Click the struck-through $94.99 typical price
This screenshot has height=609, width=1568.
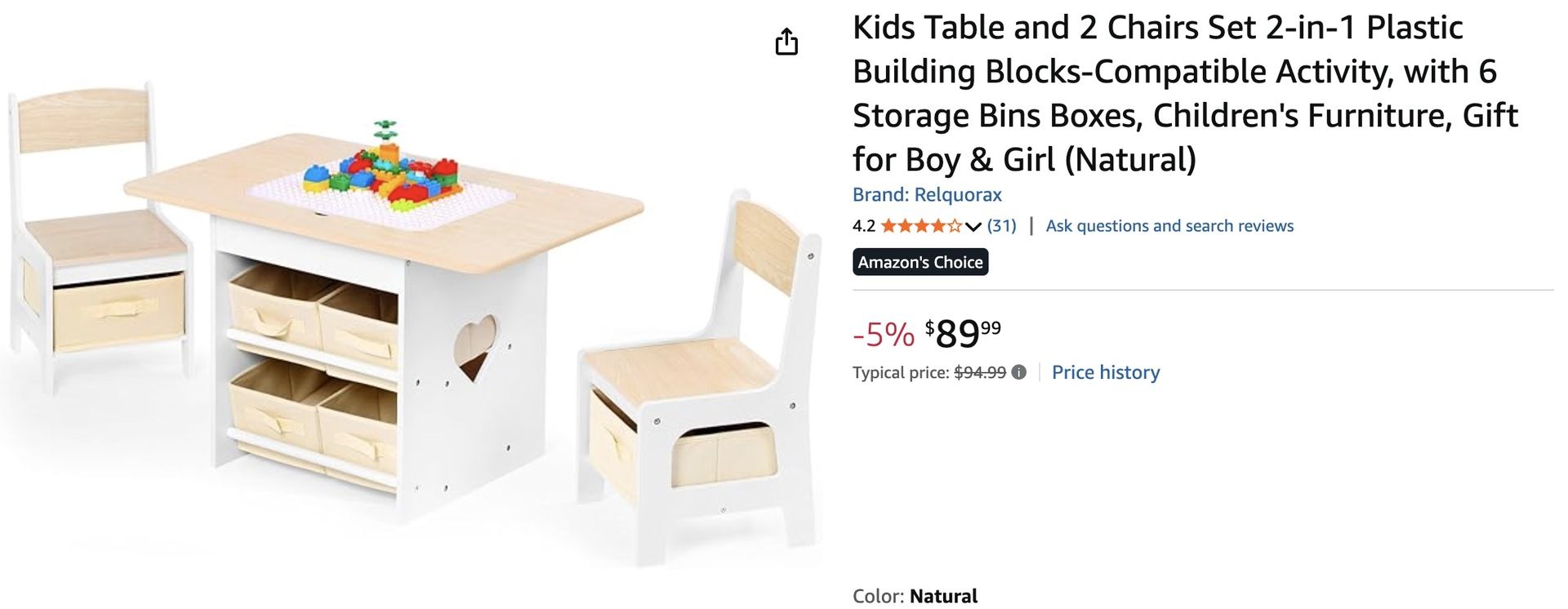(x=980, y=373)
